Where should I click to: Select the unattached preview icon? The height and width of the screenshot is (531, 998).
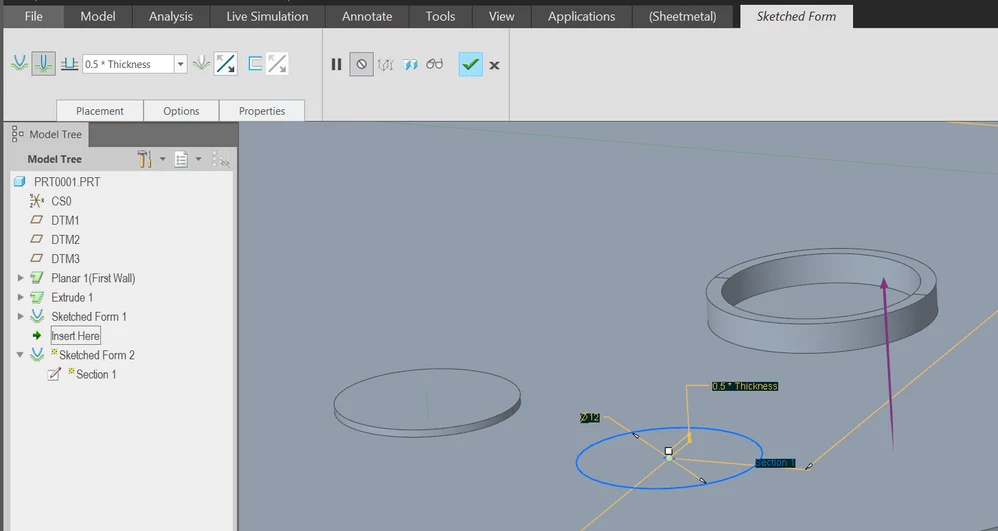point(385,64)
